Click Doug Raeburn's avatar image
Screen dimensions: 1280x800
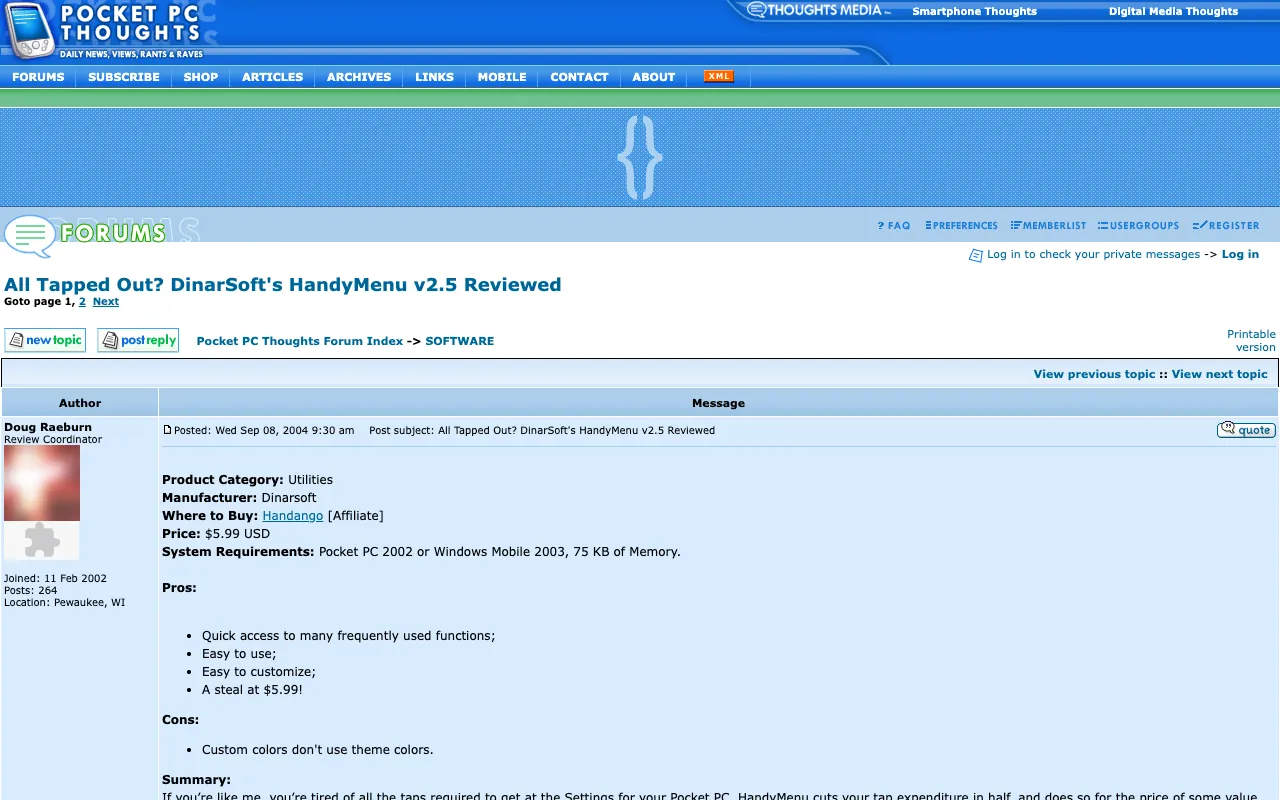pyautogui.click(x=42, y=483)
